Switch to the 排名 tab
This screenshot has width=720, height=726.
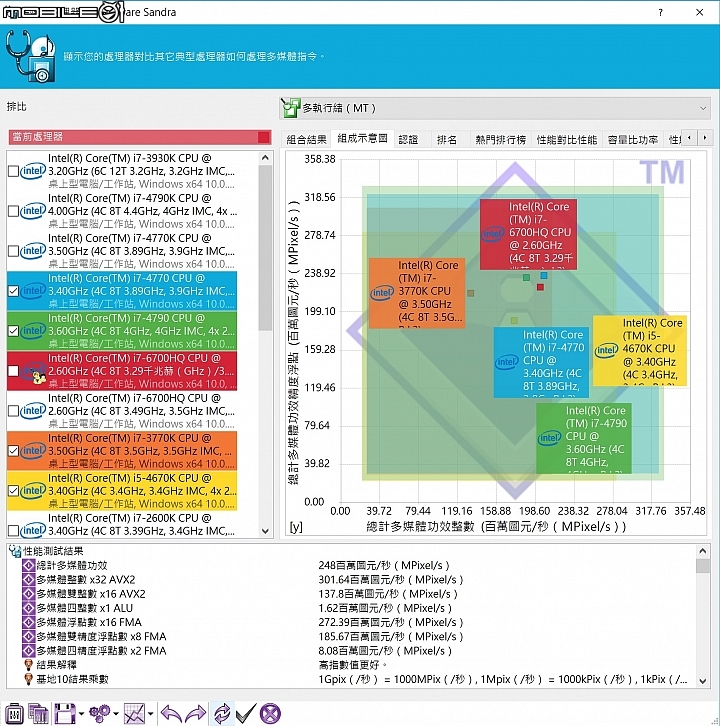coord(447,139)
